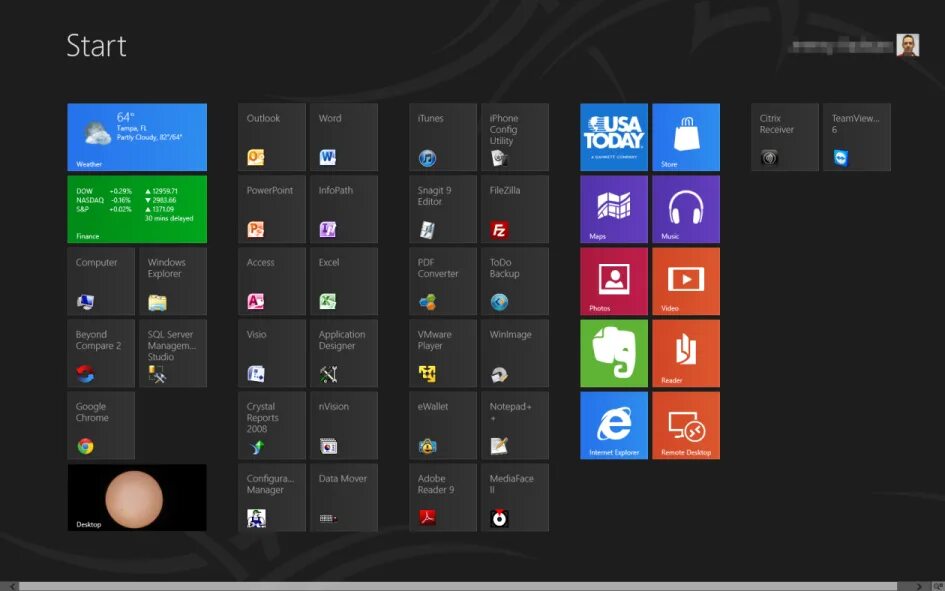The image size is (945, 591).
Task: Launch the Photos tile
Action: coord(614,281)
